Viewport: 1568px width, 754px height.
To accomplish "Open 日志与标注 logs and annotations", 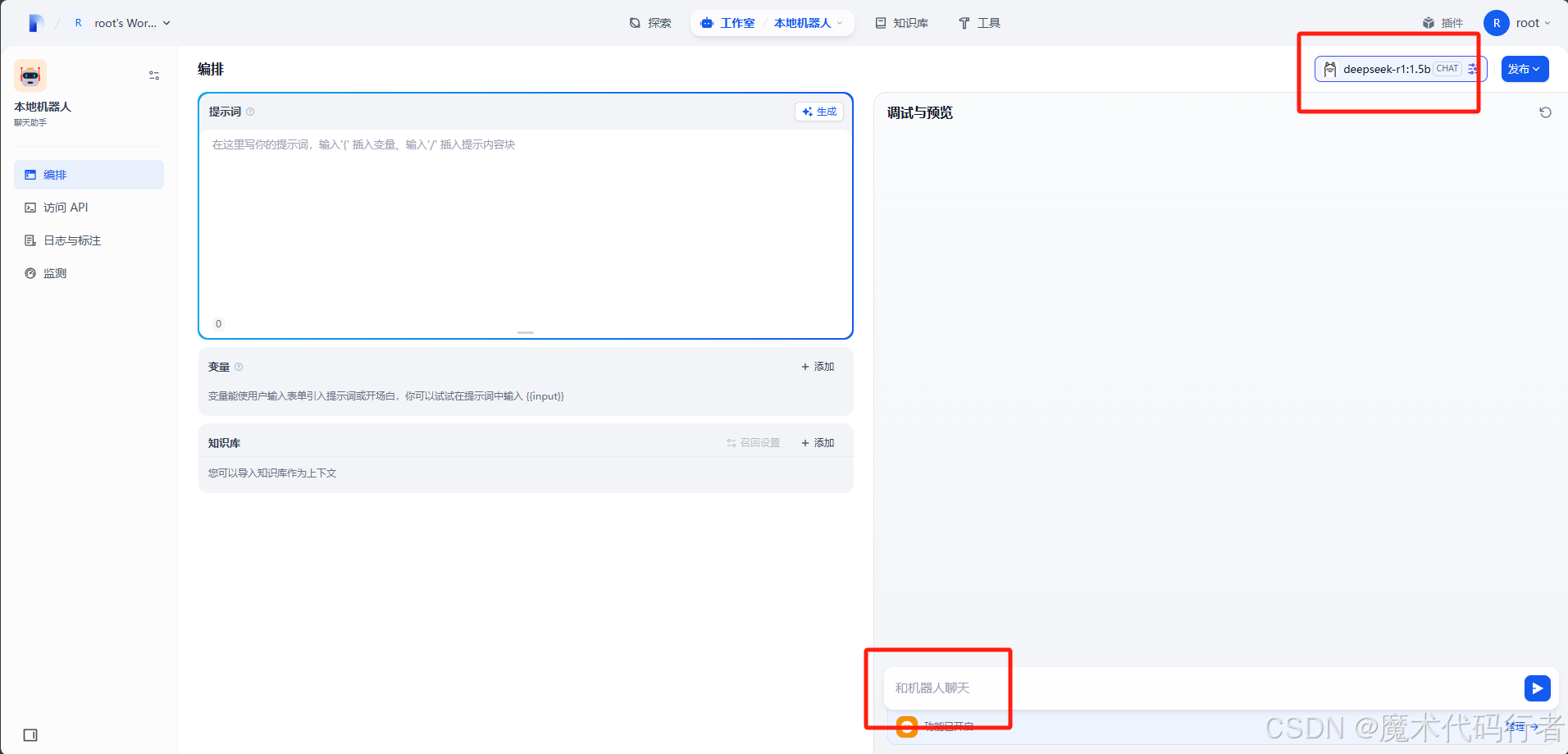I will point(89,240).
